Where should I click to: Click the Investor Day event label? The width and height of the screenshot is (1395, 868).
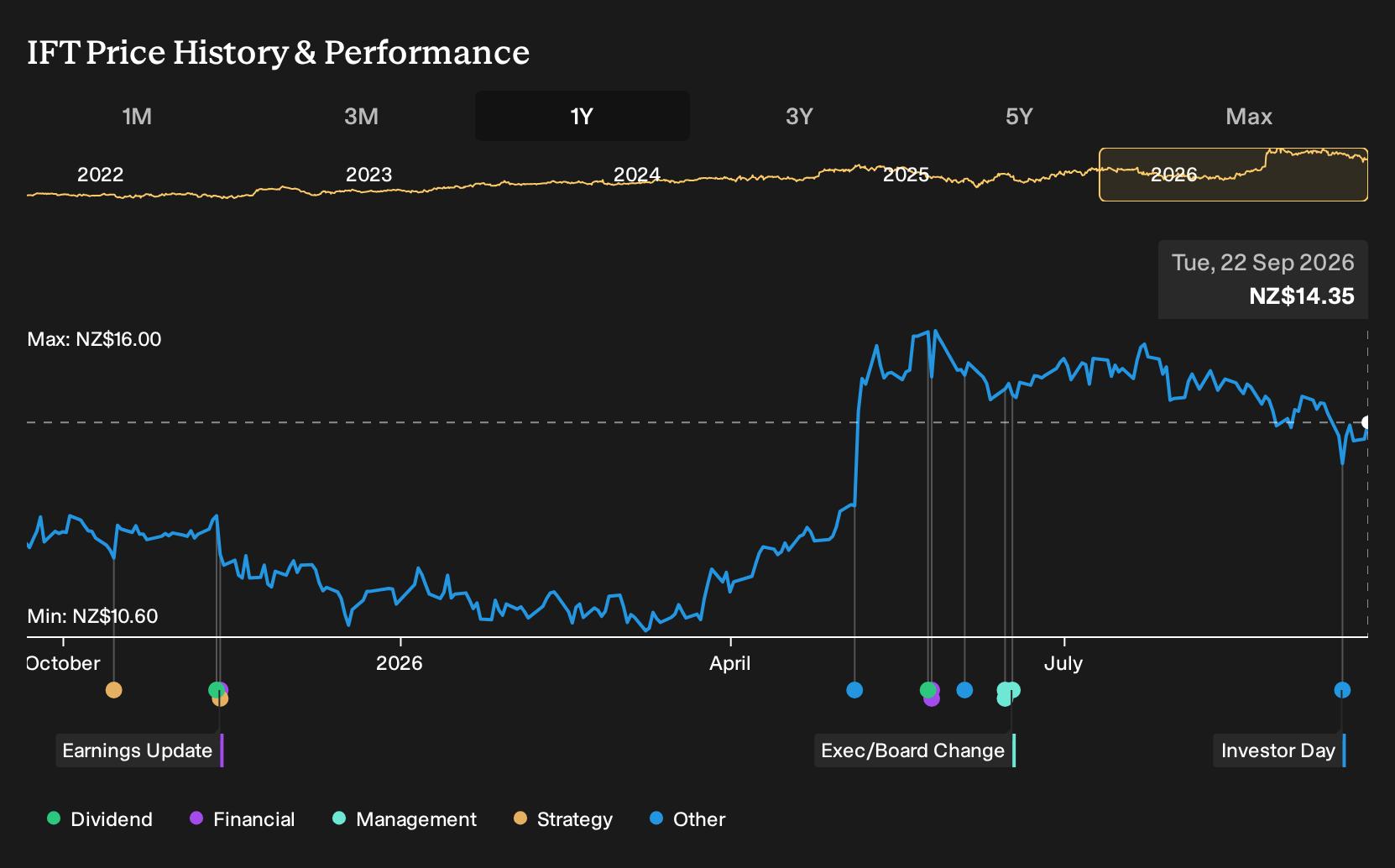pyautogui.click(x=1279, y=750)
